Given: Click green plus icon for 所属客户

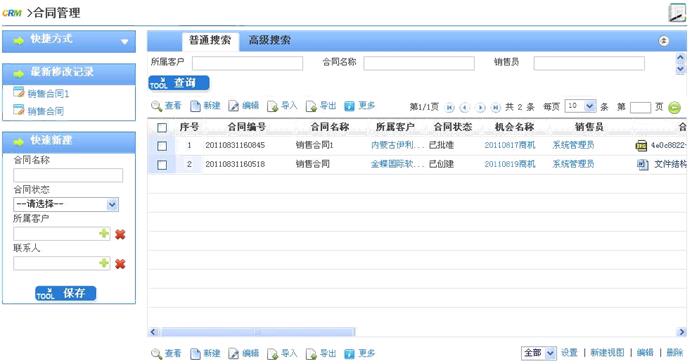Looking at the screenshot, I should click(x=104, y=233).
